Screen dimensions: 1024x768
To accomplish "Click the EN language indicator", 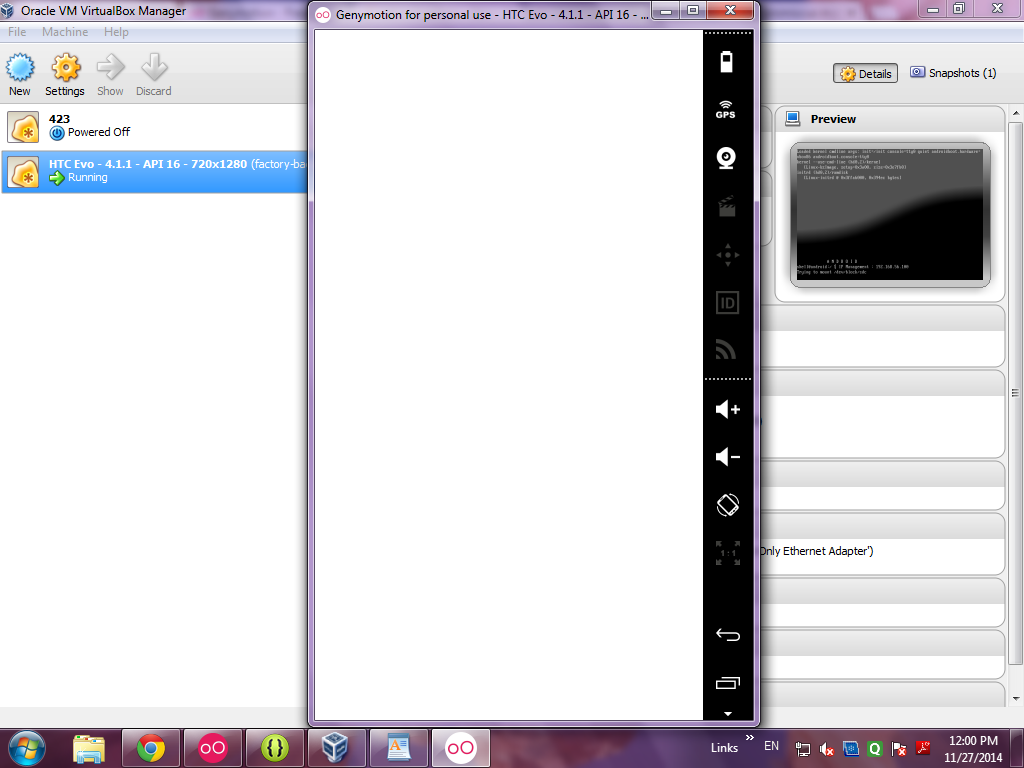I will point(771,746).
